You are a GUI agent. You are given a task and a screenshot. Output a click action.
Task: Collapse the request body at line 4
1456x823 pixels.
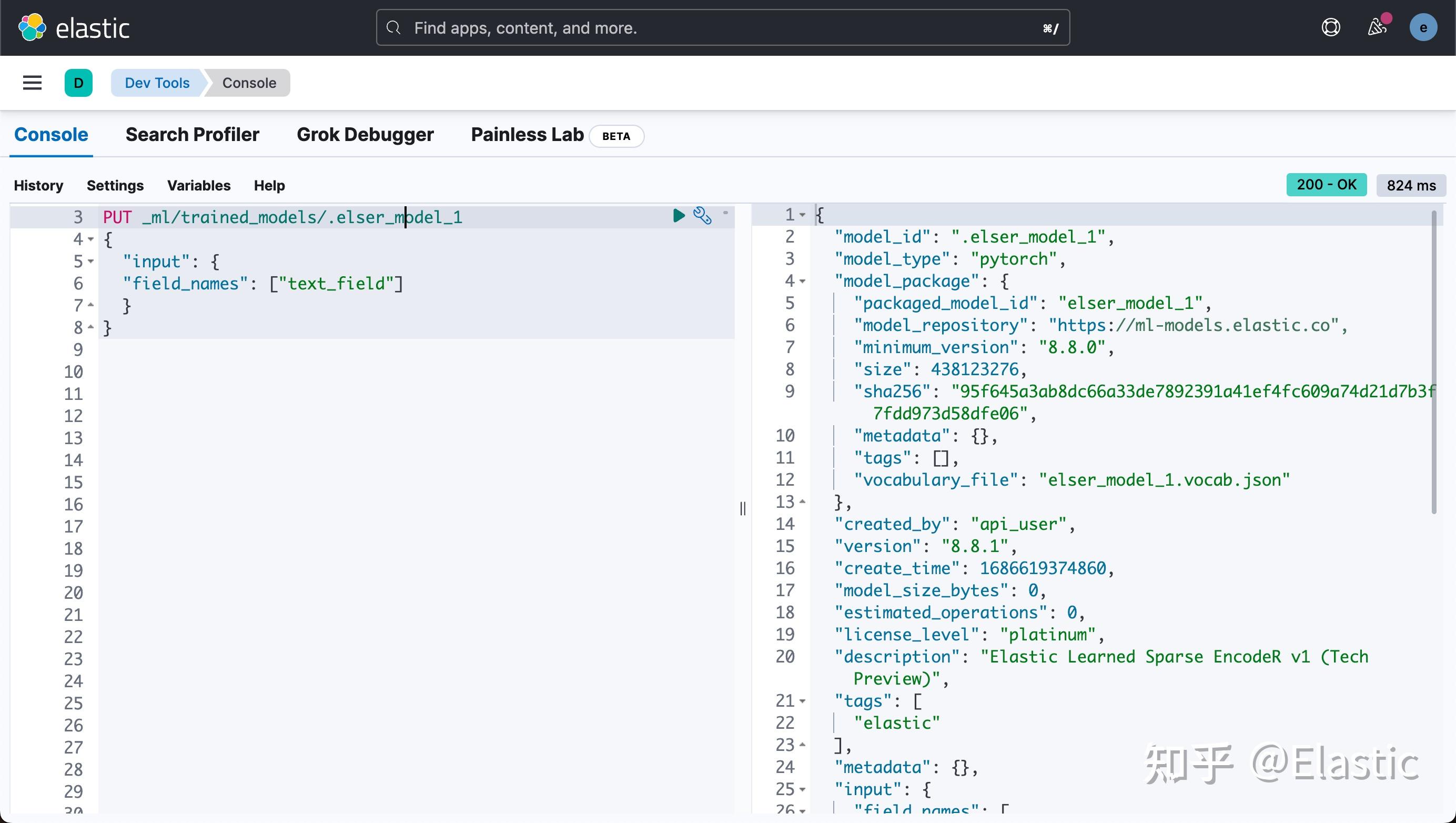coord(90,239)
